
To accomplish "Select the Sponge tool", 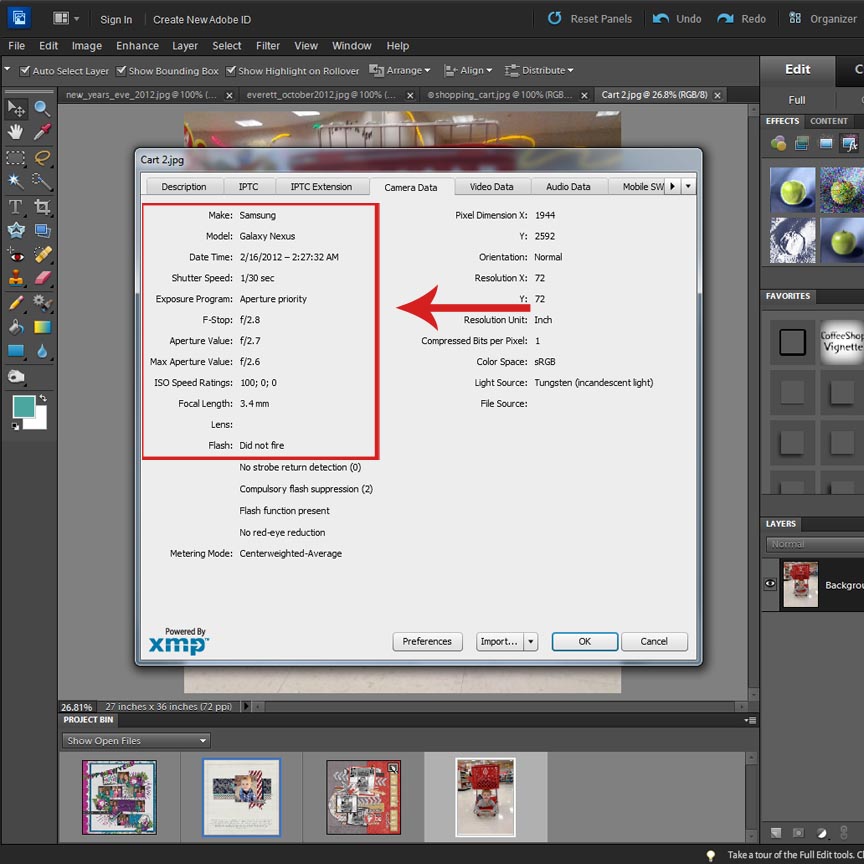I will point(16,377).
